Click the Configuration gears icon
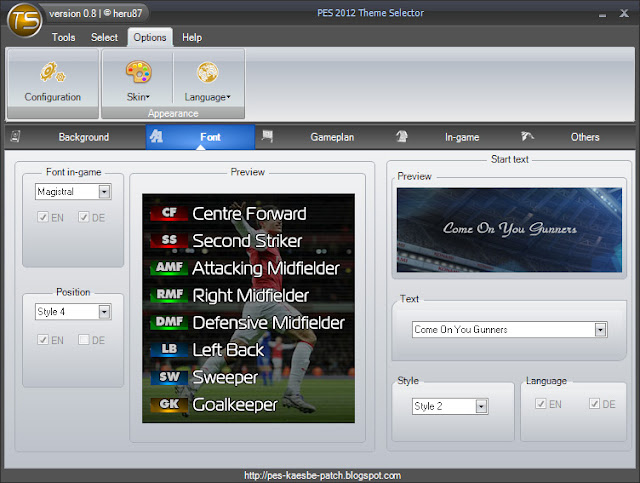 (x=52, y=72)
